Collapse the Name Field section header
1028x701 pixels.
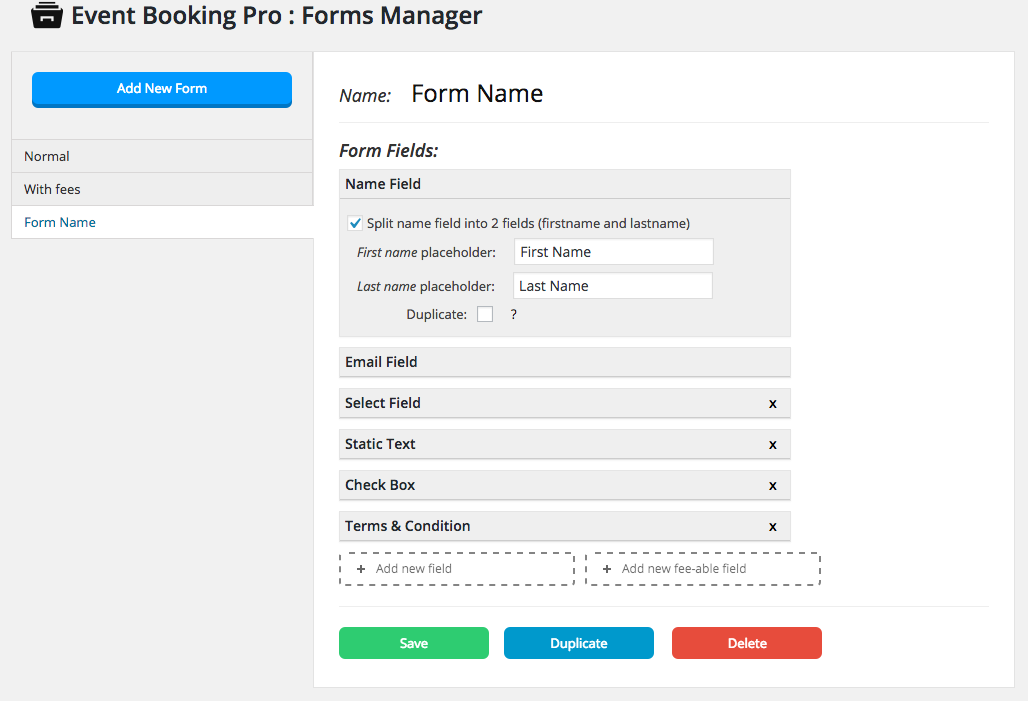tap(564, 184)
